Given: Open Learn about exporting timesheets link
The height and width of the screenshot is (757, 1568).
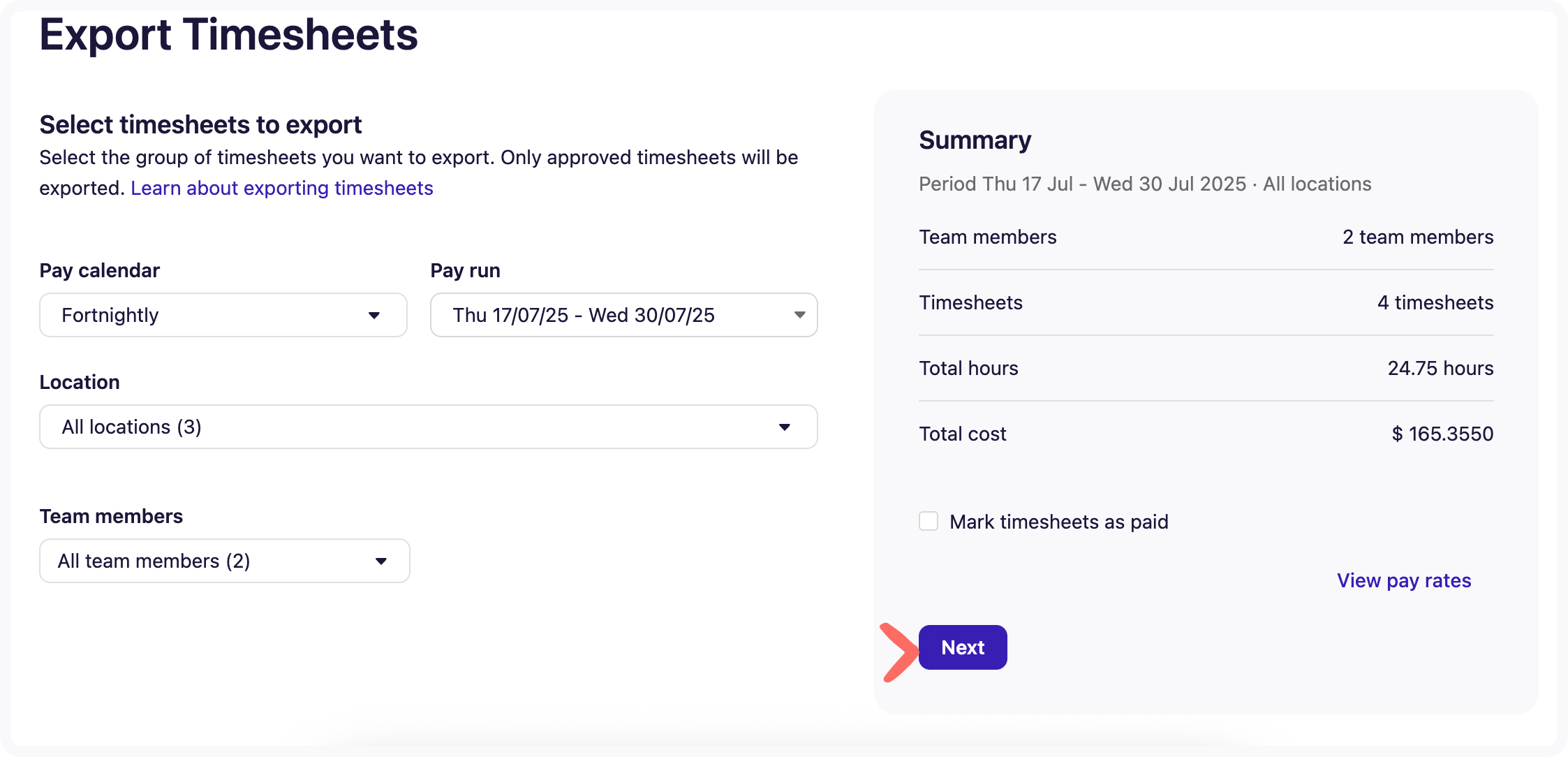Looking at the screenshot, I should tap(281, 188).
